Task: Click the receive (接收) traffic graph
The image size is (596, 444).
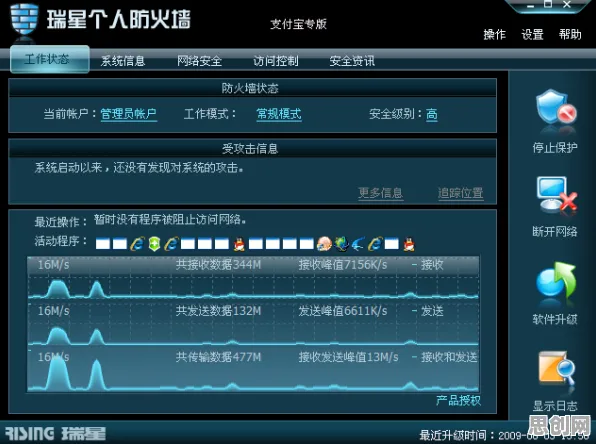Action: click(253, 278)
